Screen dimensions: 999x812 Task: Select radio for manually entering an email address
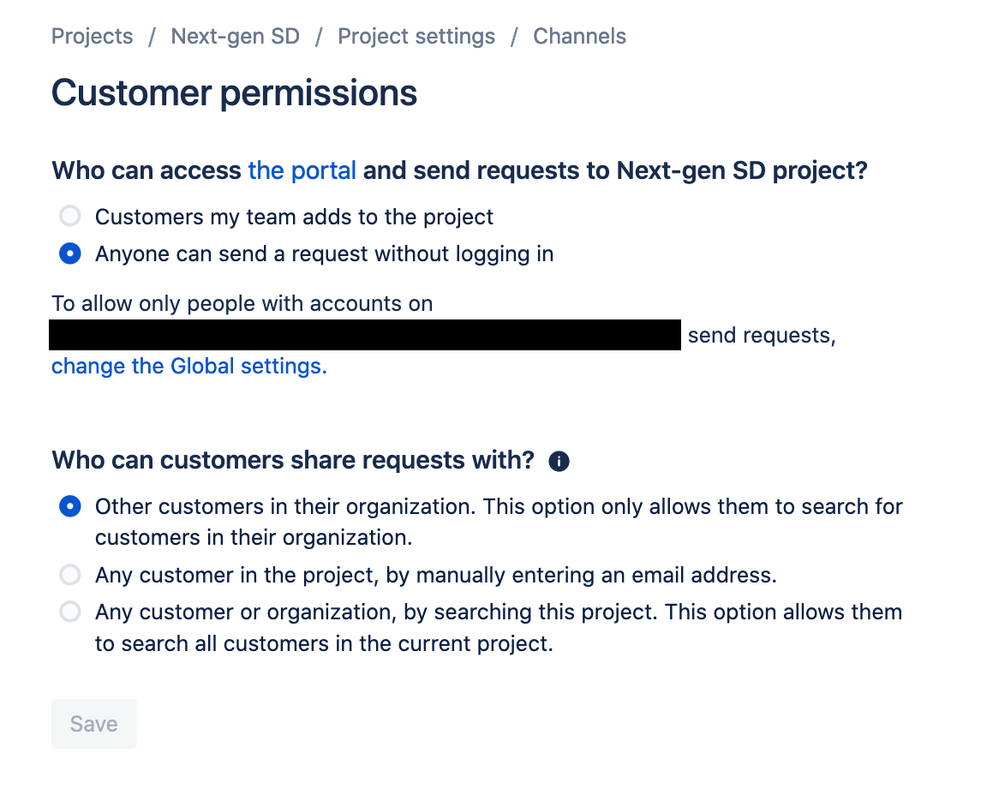(x=70, y=575)
